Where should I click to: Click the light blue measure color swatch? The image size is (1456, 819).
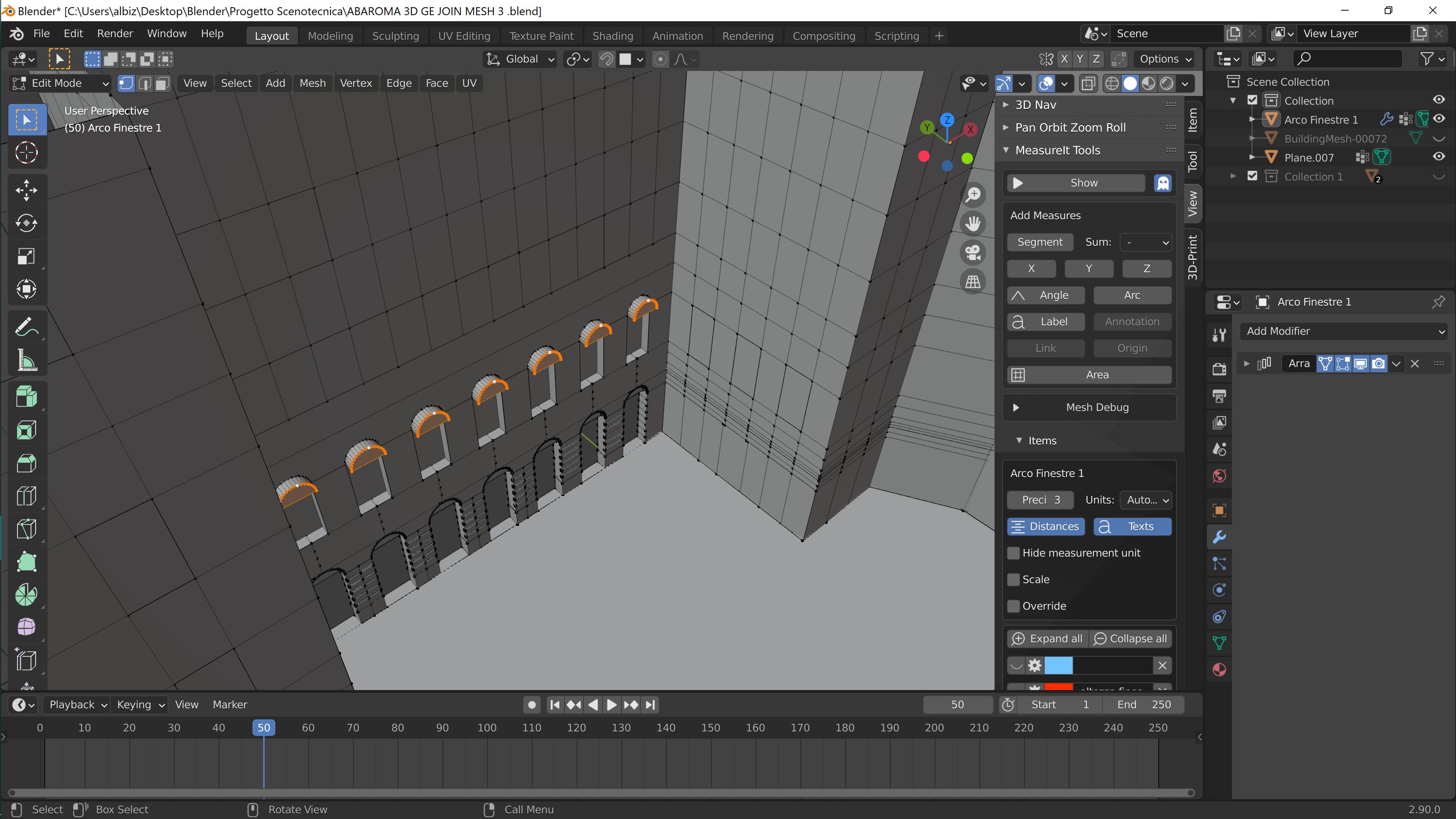tap(1058, 666)
